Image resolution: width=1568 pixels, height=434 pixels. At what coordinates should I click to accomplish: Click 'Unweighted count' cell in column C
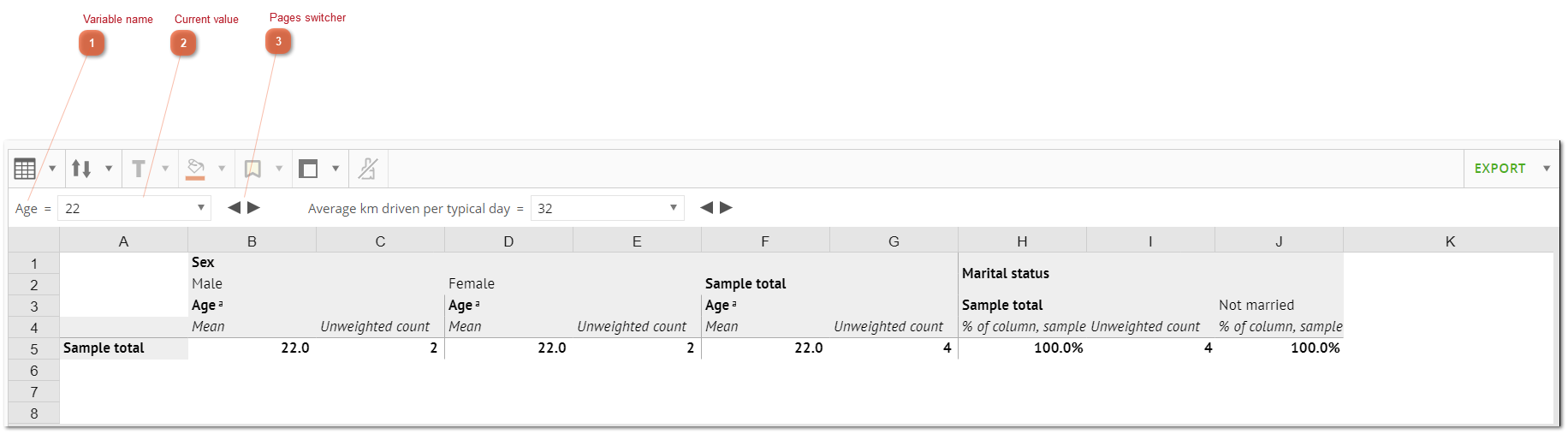click(x=375, y=327)
